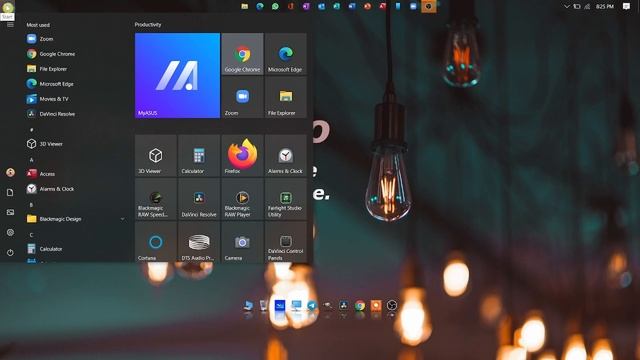Open PowerPoint from the top taskbar

tap(367, 6)
